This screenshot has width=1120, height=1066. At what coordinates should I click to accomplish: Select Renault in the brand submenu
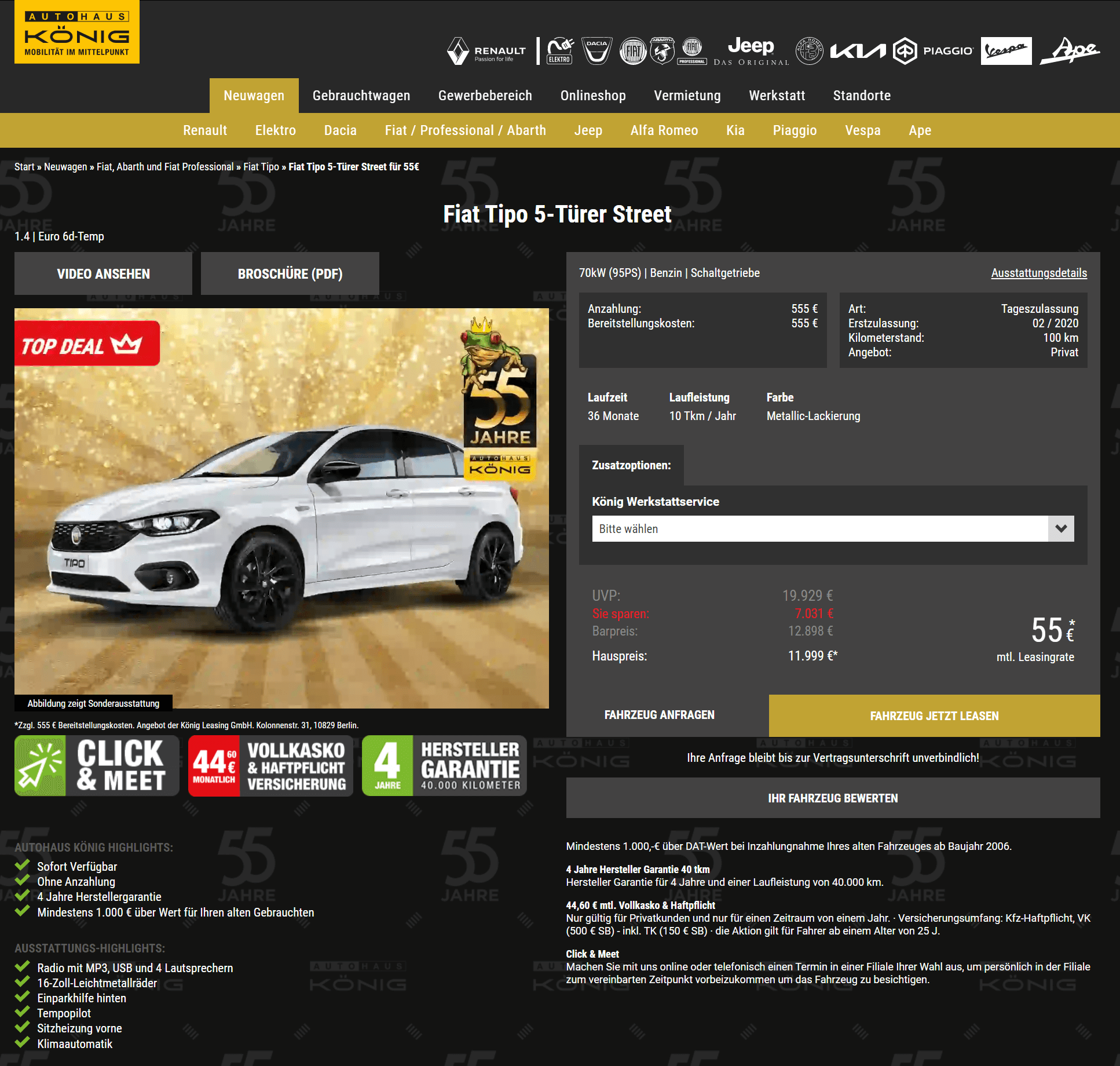coord(205,130)
